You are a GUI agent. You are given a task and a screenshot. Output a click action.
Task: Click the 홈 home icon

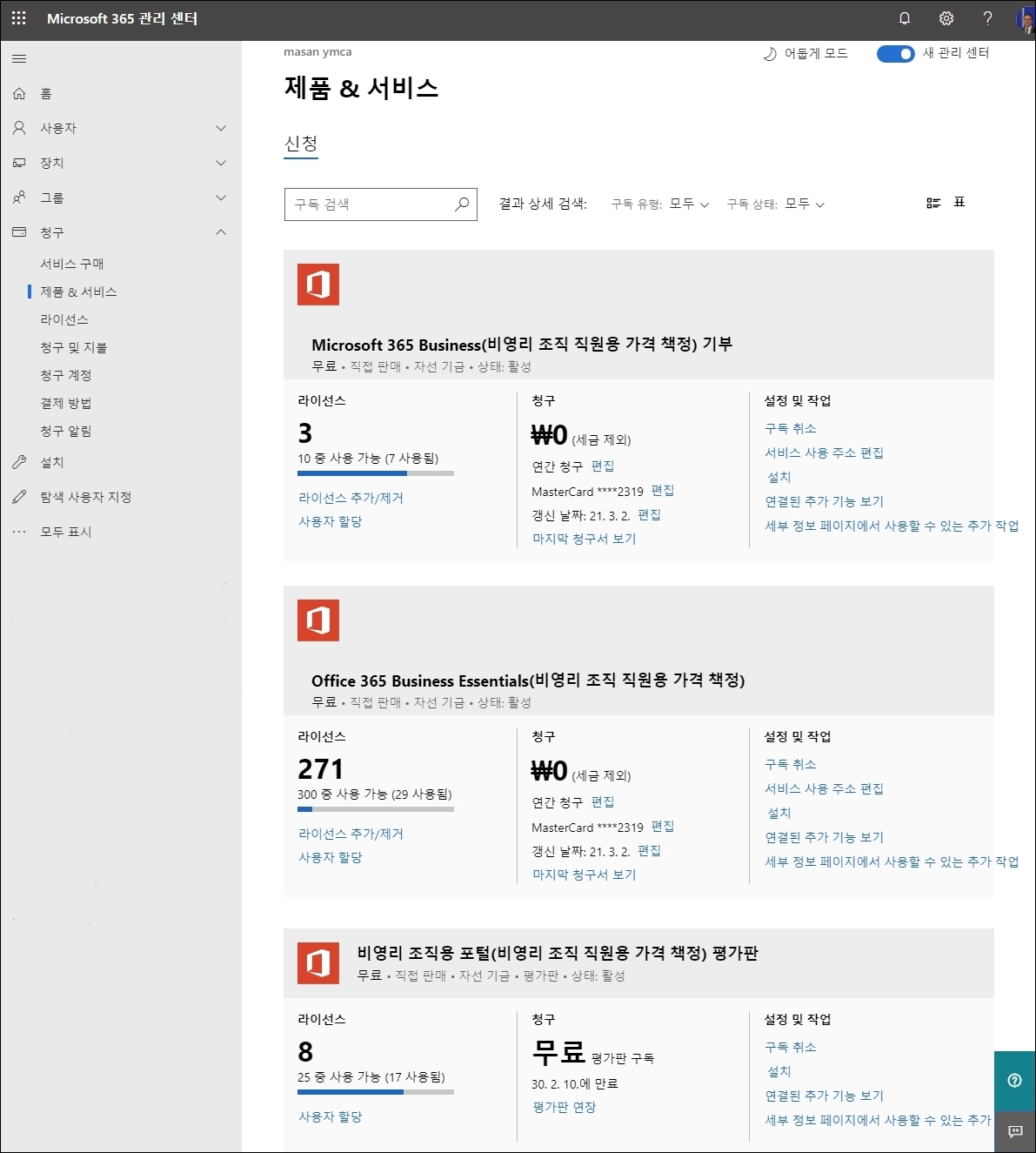[19, 93]
